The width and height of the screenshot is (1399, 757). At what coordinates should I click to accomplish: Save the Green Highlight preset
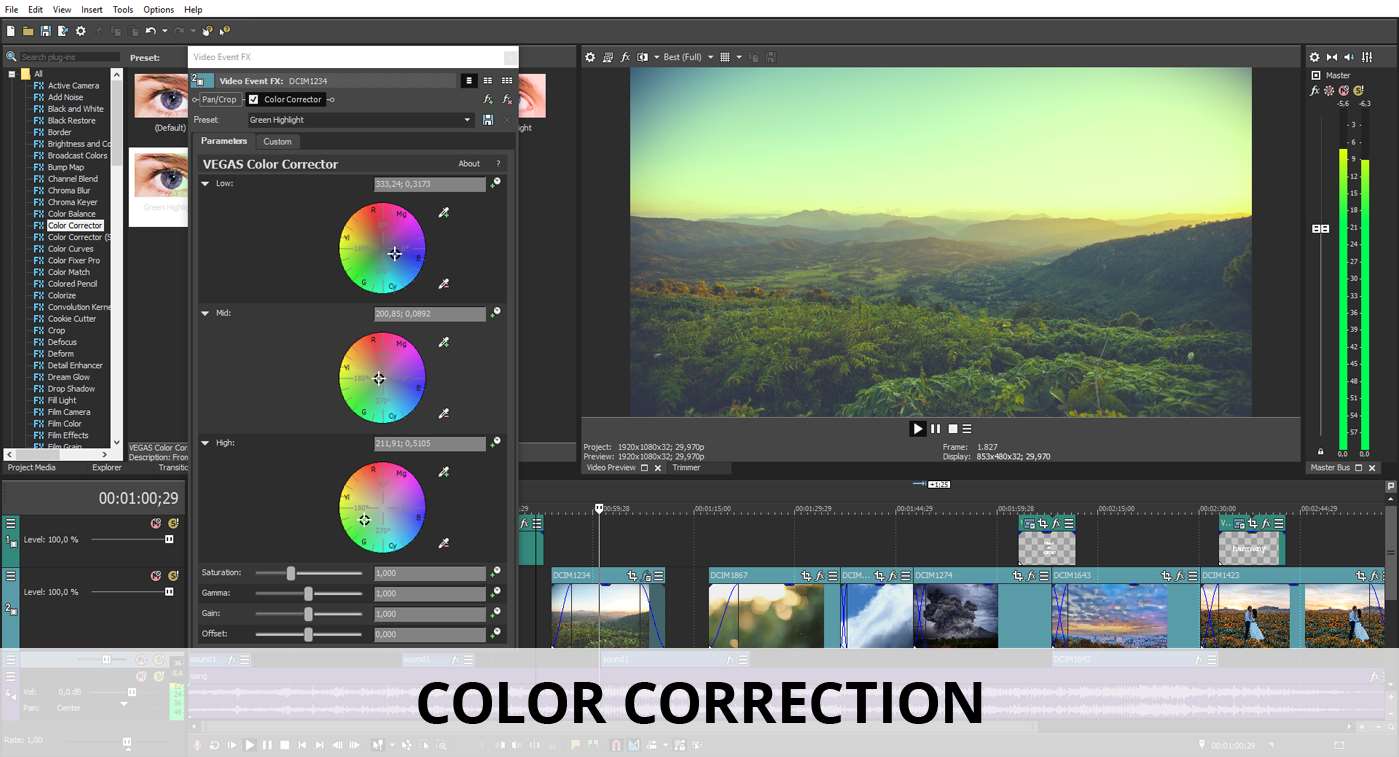pos(488,120)
